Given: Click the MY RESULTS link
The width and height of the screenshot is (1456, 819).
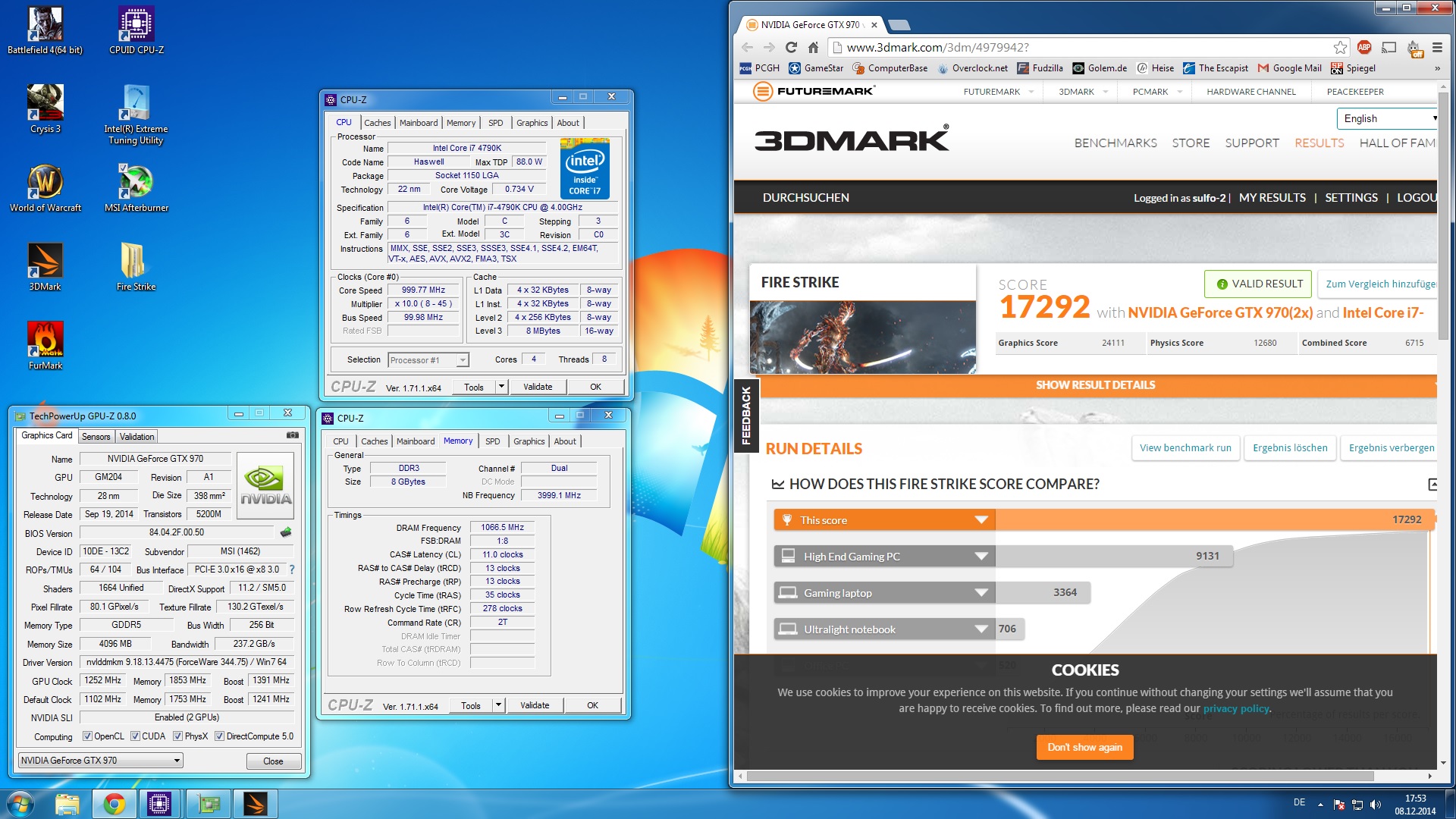Looking at the screenshot, I should [x=1272, y=198].
